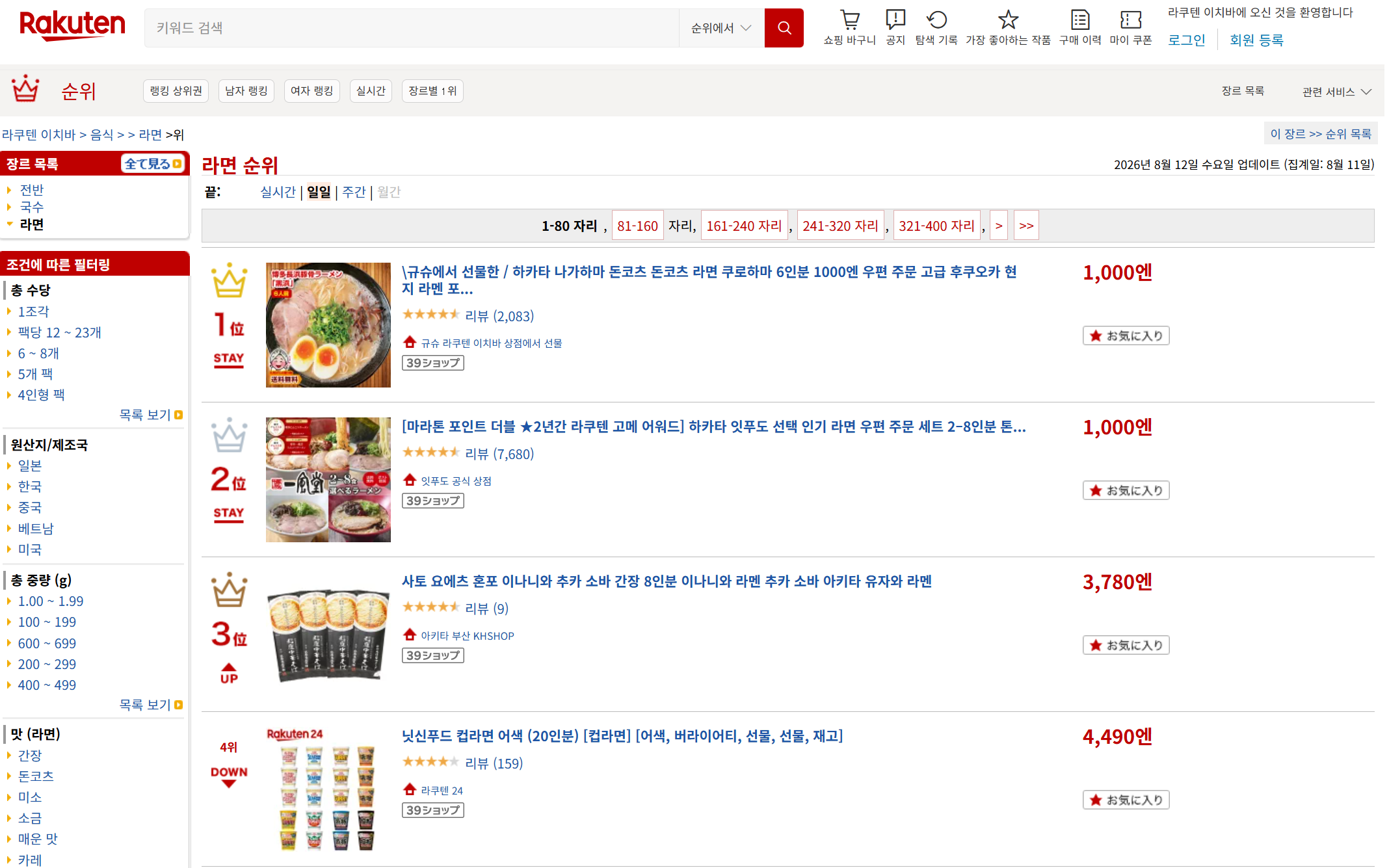Screen dimensions: 1389x868
Task: Add the 잇푸도 ramen set to お気に入り
Action: [x=1126, y=490]
